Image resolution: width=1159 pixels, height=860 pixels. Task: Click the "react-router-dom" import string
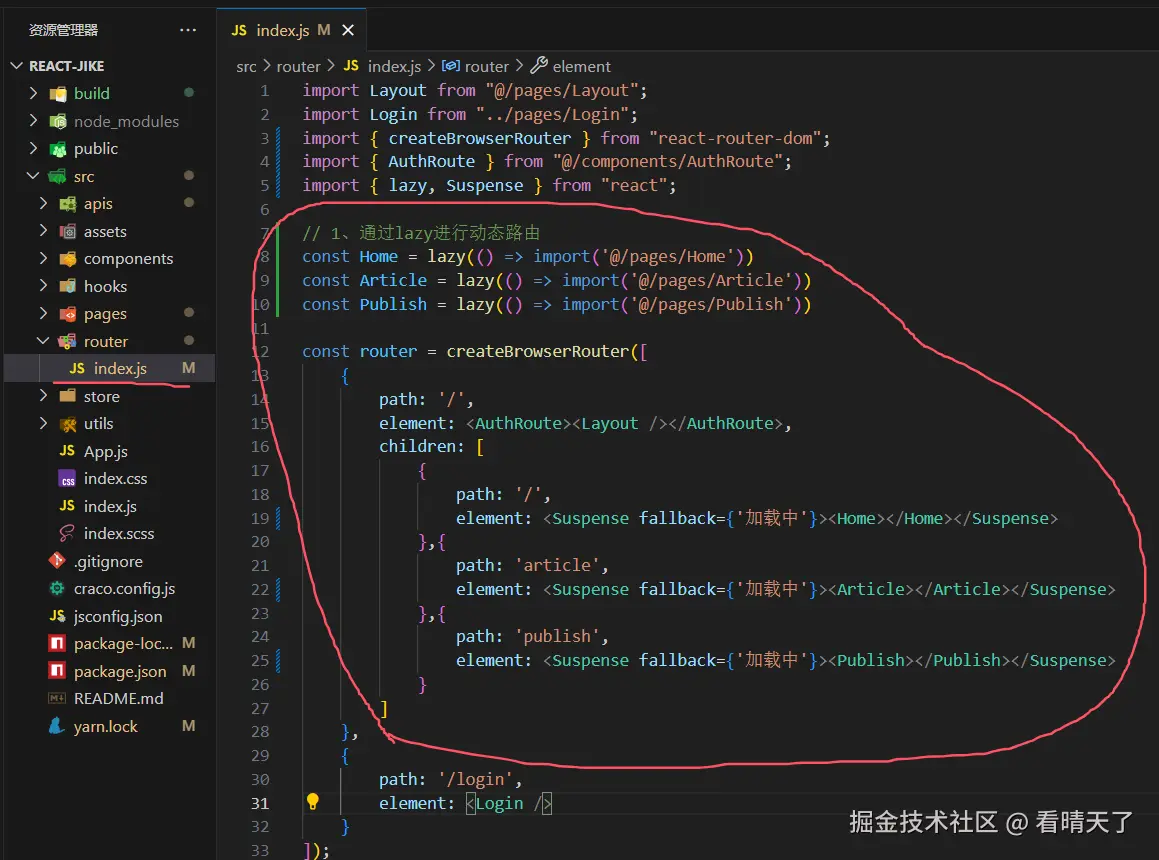point(735,138)
